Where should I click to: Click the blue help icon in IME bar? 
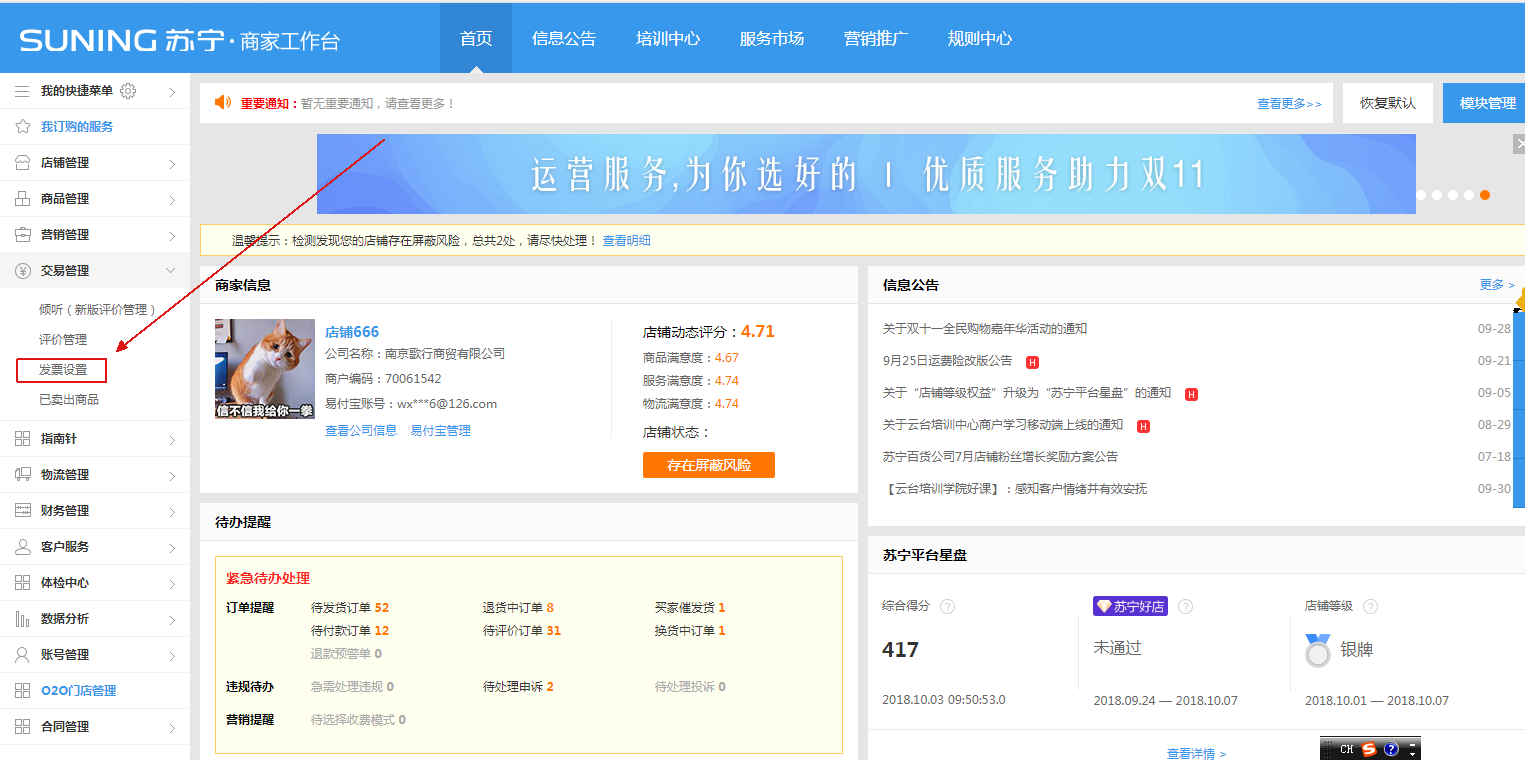click(x=1391, y=749)
